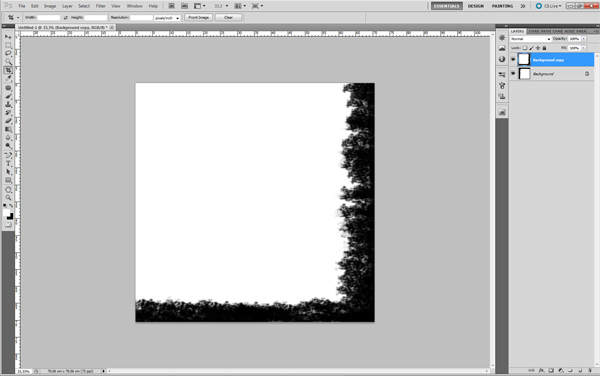
Task: Toggle lock transparent pixels
Action: coord(525,48)
